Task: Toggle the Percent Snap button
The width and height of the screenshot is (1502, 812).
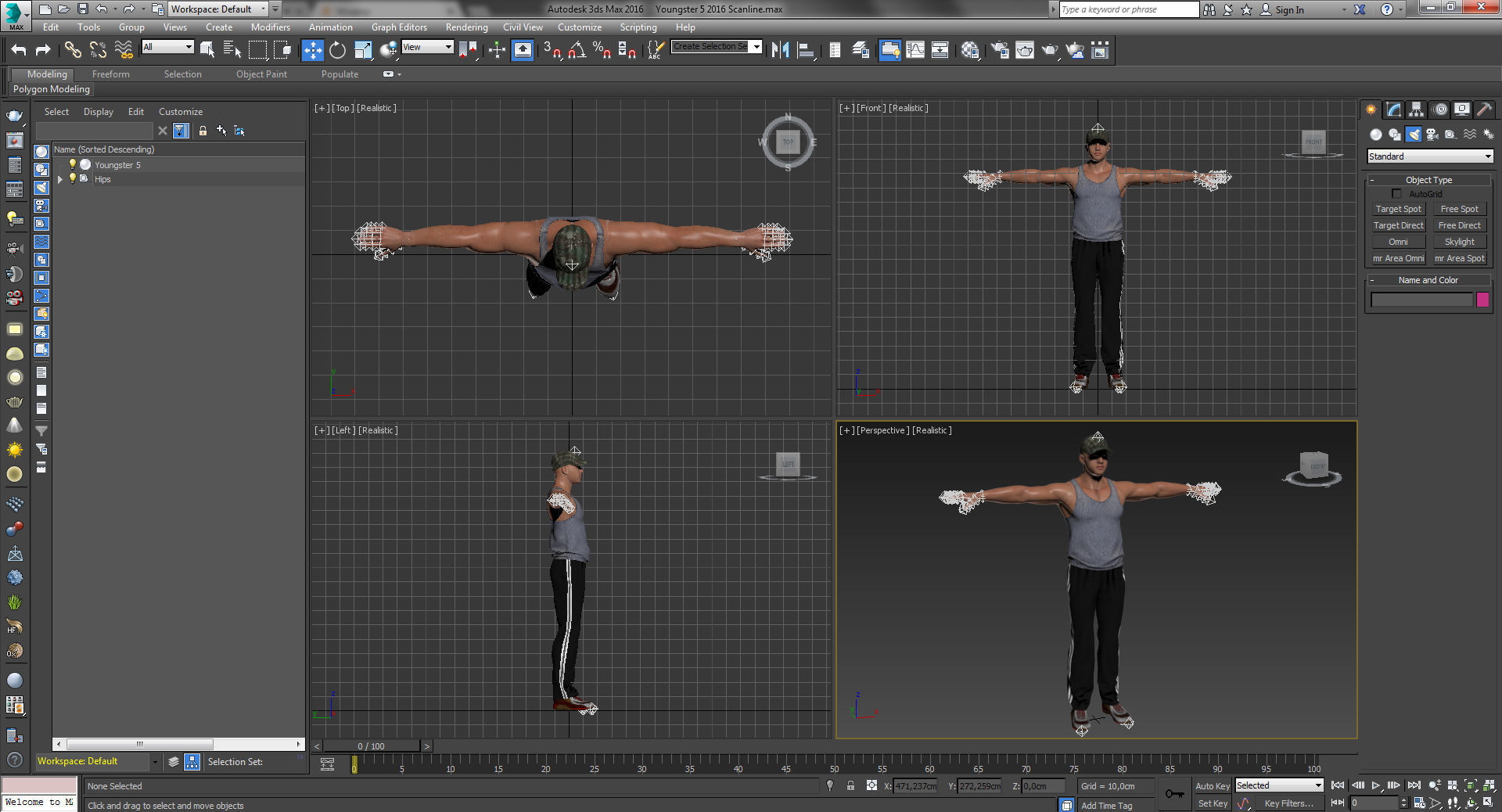Action: tap(602, 50)
